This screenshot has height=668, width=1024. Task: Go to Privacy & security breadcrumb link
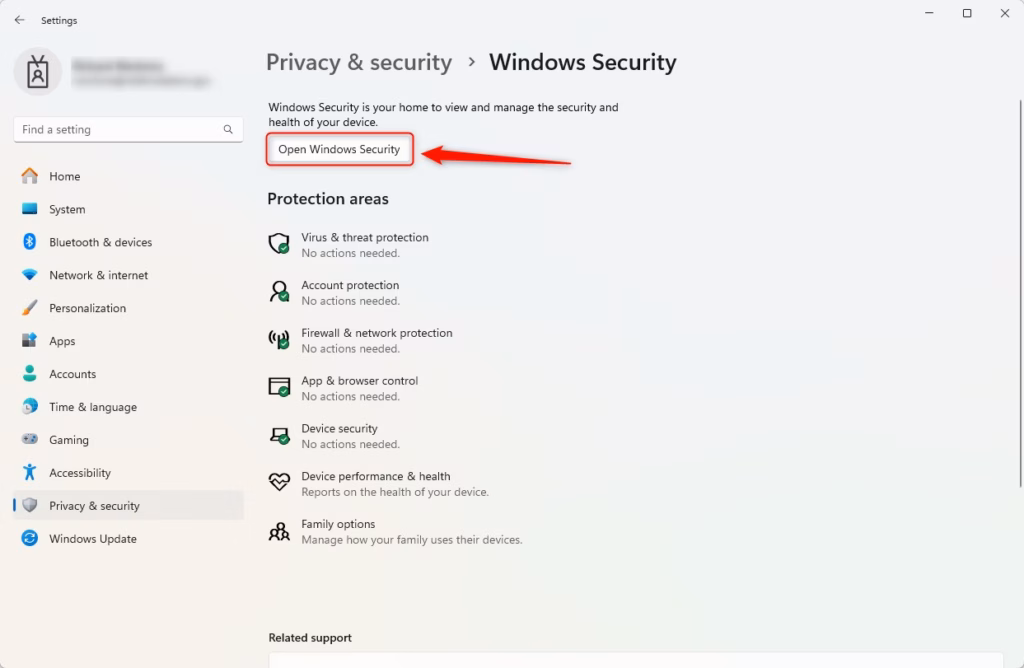(359, 62)
